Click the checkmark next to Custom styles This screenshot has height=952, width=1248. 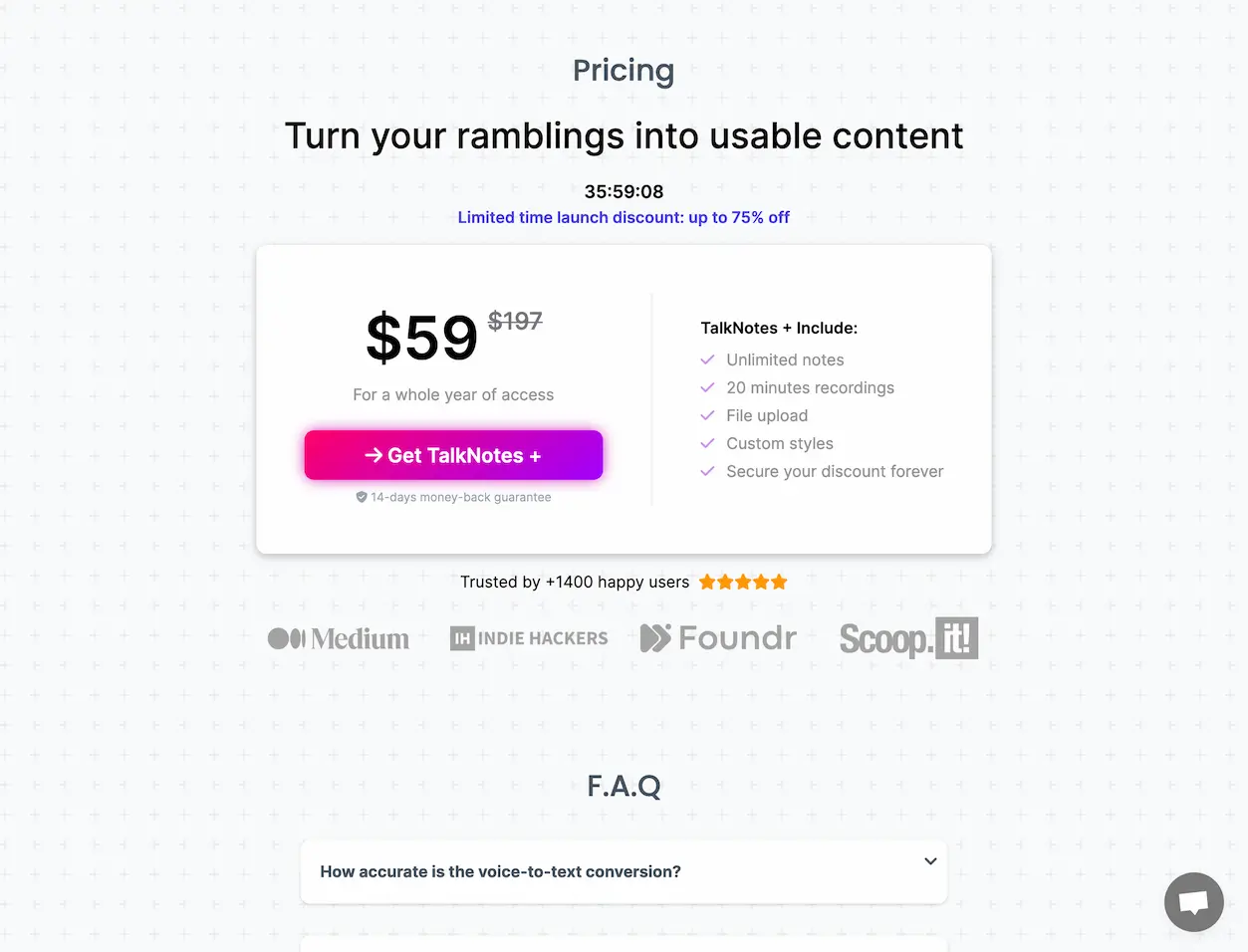(708, 443)
